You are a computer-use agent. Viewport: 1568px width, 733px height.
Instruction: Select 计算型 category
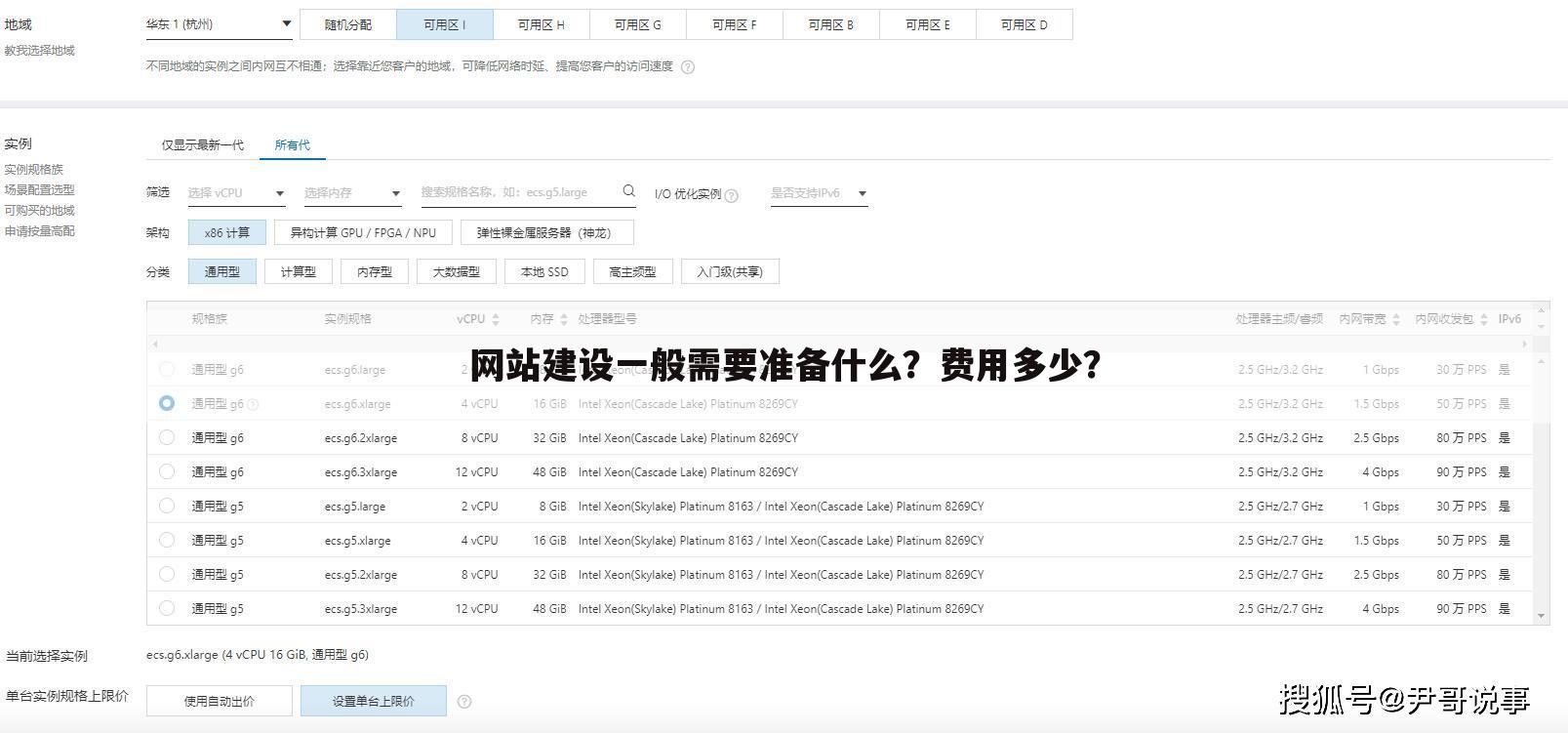coord(299,271)
